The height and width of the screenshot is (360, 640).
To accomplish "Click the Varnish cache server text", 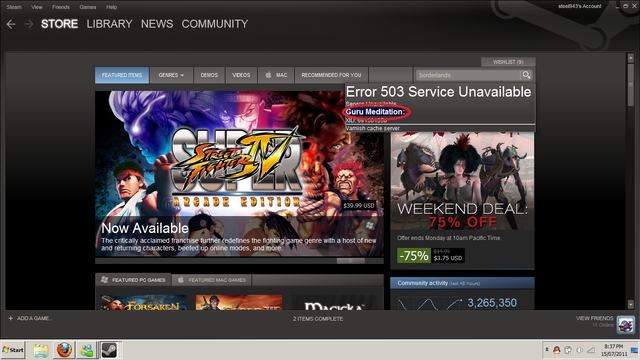I will coord(373,128).
